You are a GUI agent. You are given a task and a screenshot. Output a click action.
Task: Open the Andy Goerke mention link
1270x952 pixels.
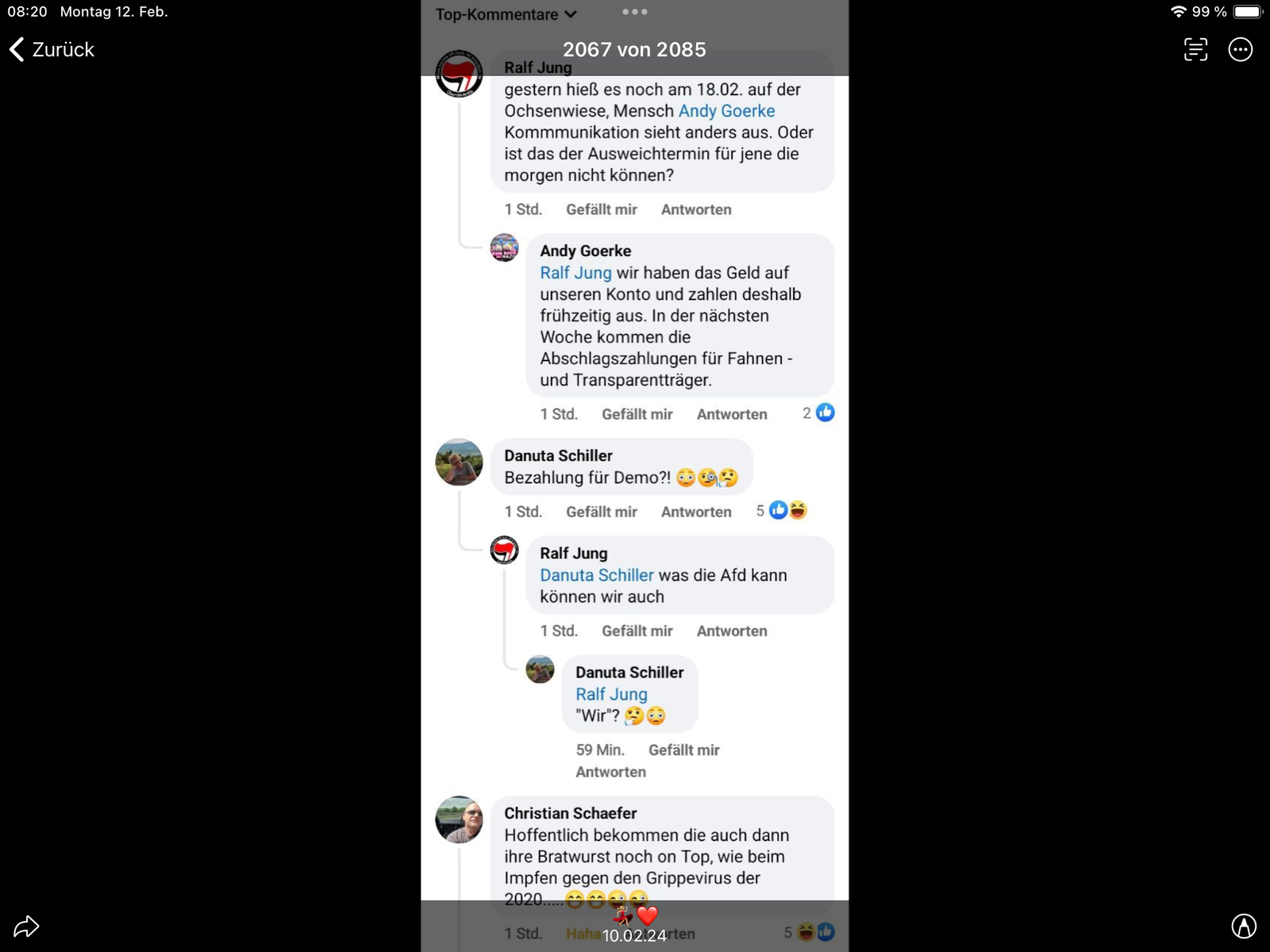[726, 111]
